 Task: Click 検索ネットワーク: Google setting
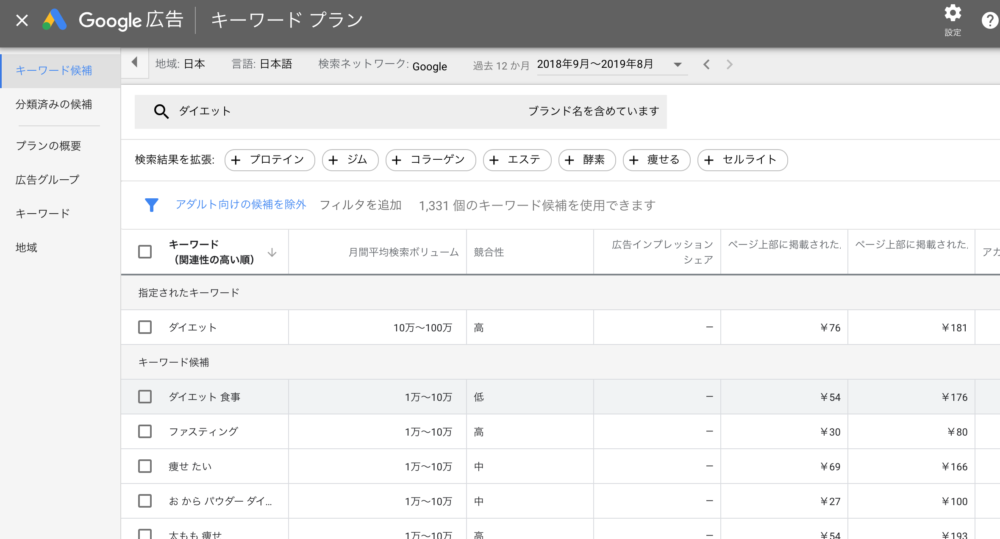point(383,64)
